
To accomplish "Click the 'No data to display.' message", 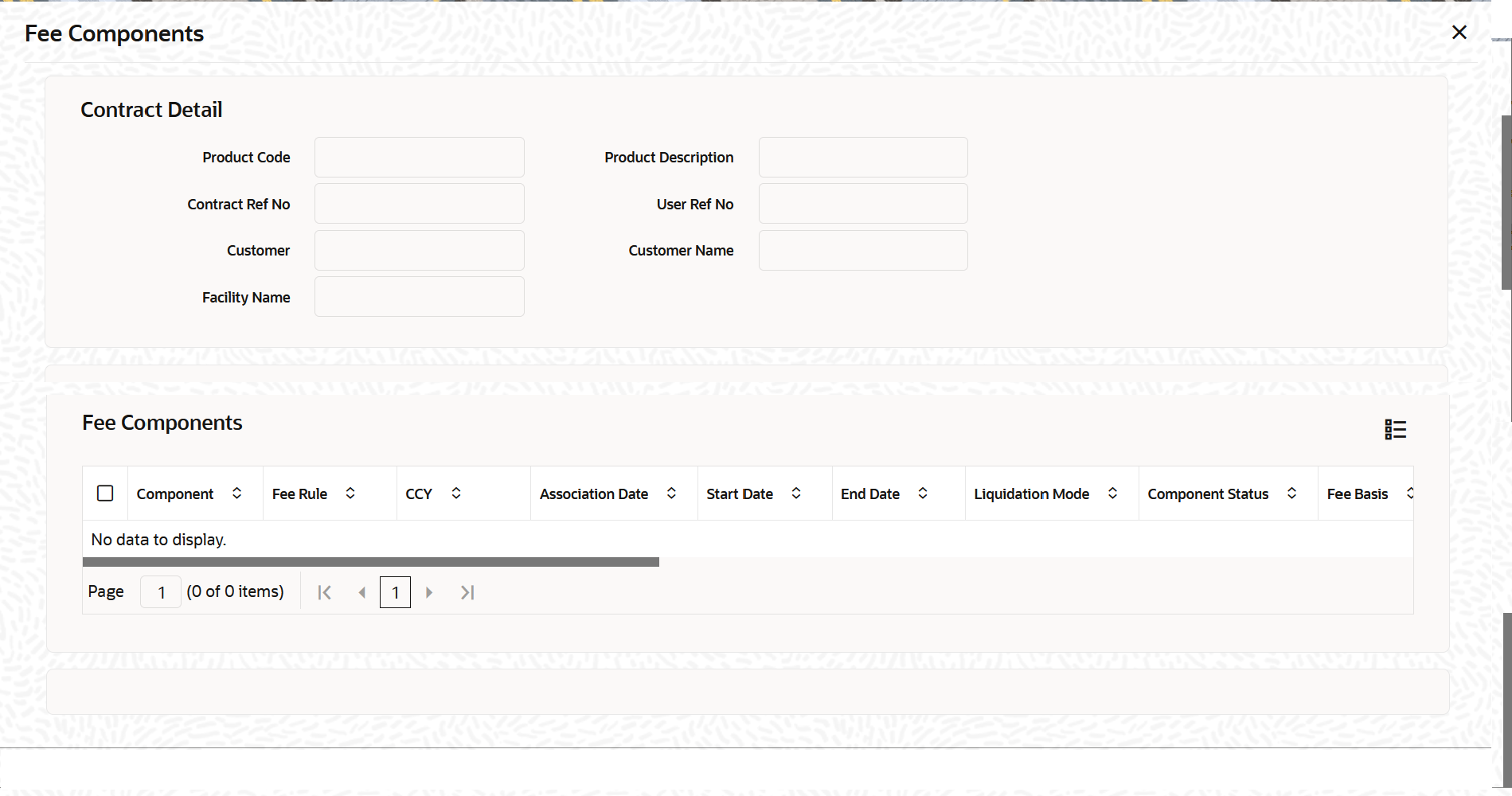I will pos(159,540).
